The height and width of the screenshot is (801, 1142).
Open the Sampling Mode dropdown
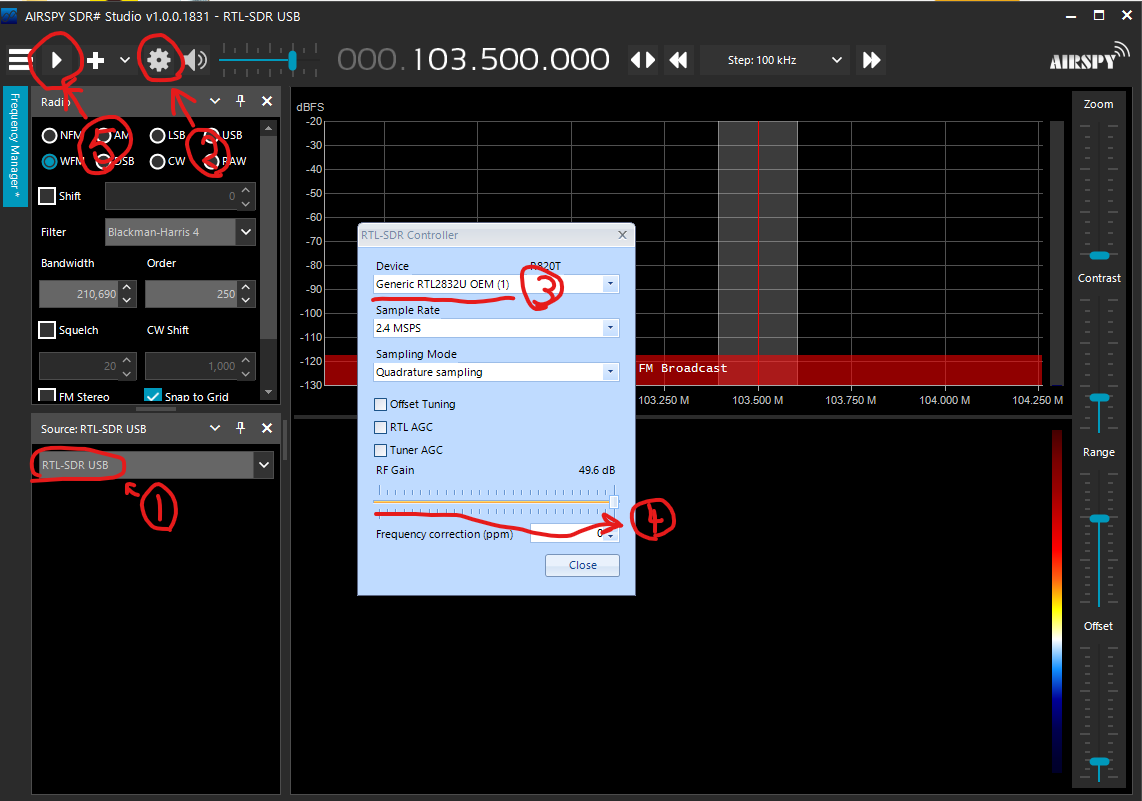tap(610, 372)
